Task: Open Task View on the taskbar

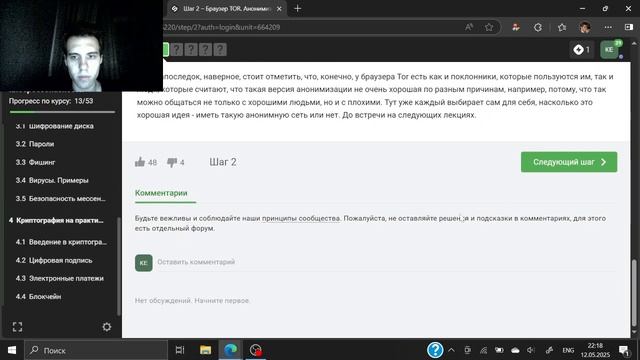Action: (x=180, y=350)
